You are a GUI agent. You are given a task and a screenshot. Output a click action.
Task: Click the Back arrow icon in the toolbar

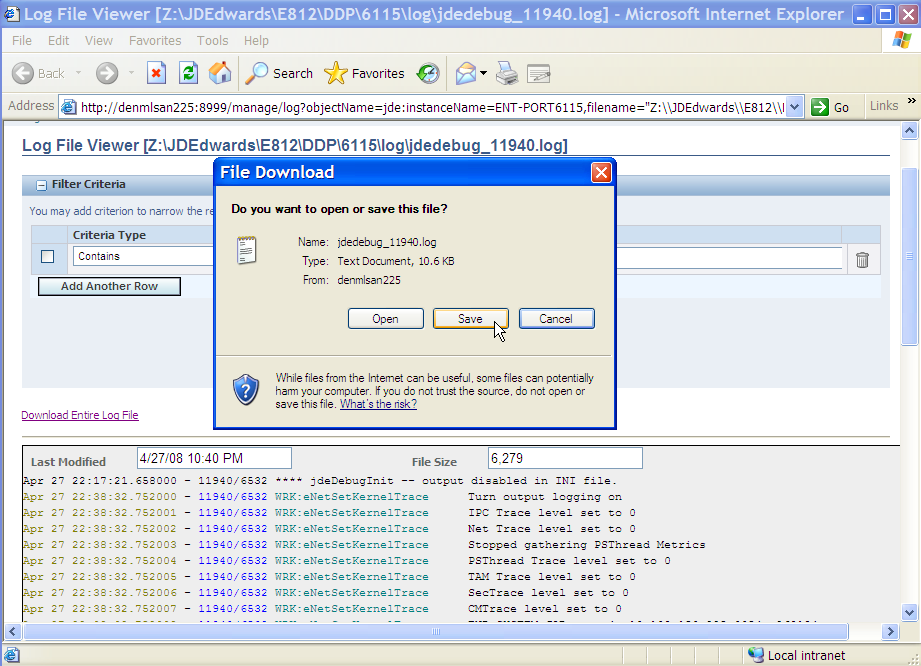coord(23,73)
